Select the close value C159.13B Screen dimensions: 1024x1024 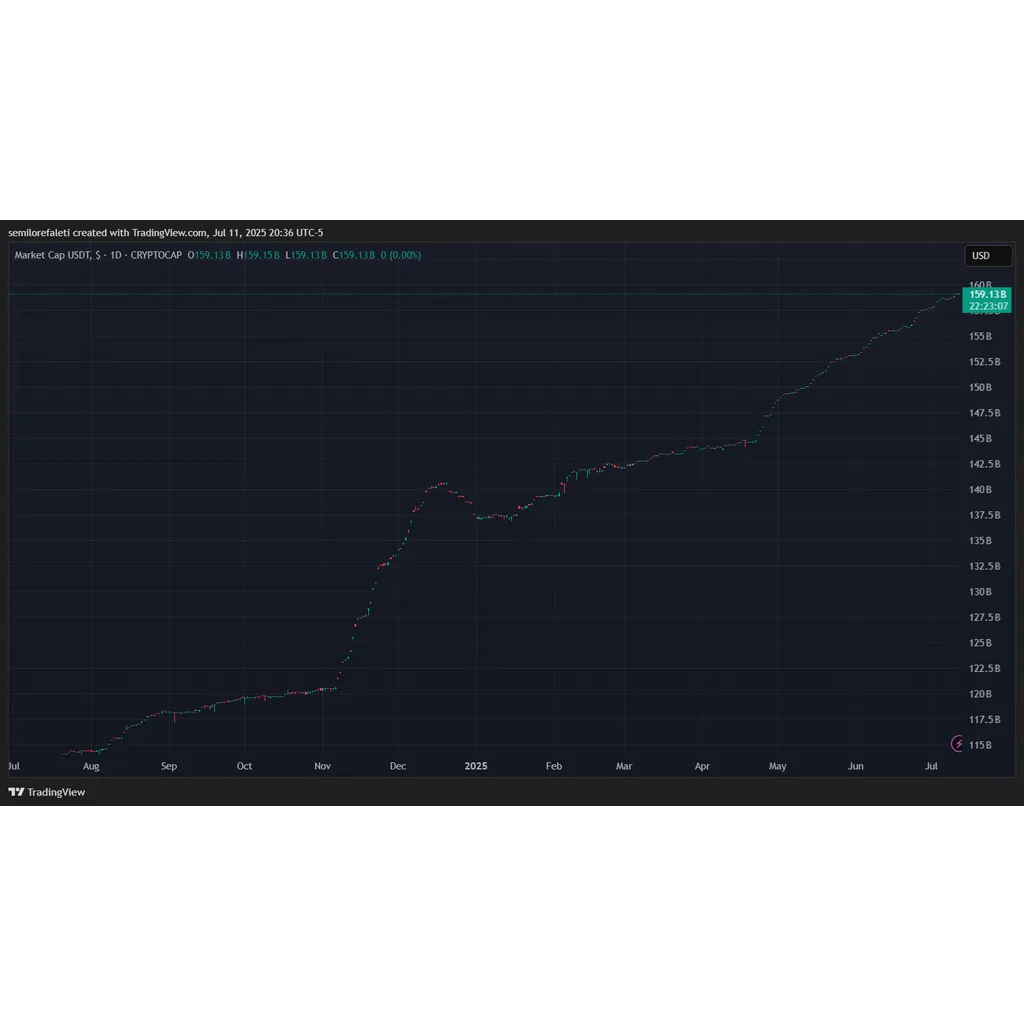click(353, 255)
